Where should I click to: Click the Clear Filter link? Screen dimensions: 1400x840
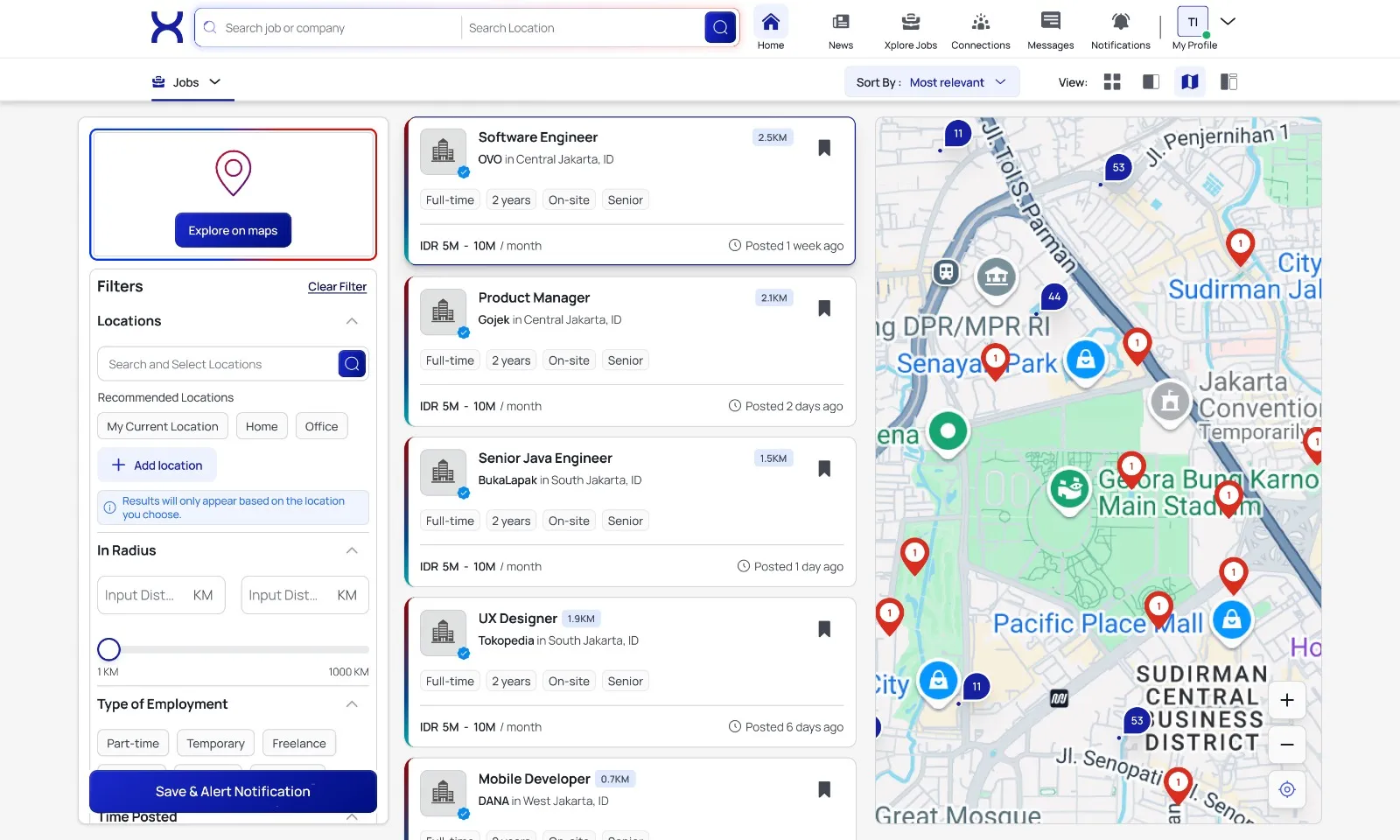[337, 286]
